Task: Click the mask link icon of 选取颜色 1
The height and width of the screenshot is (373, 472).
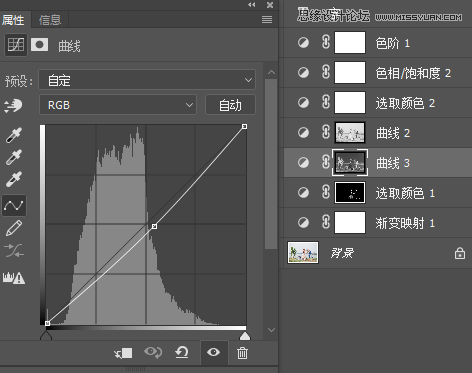Action: pos(326,192)
